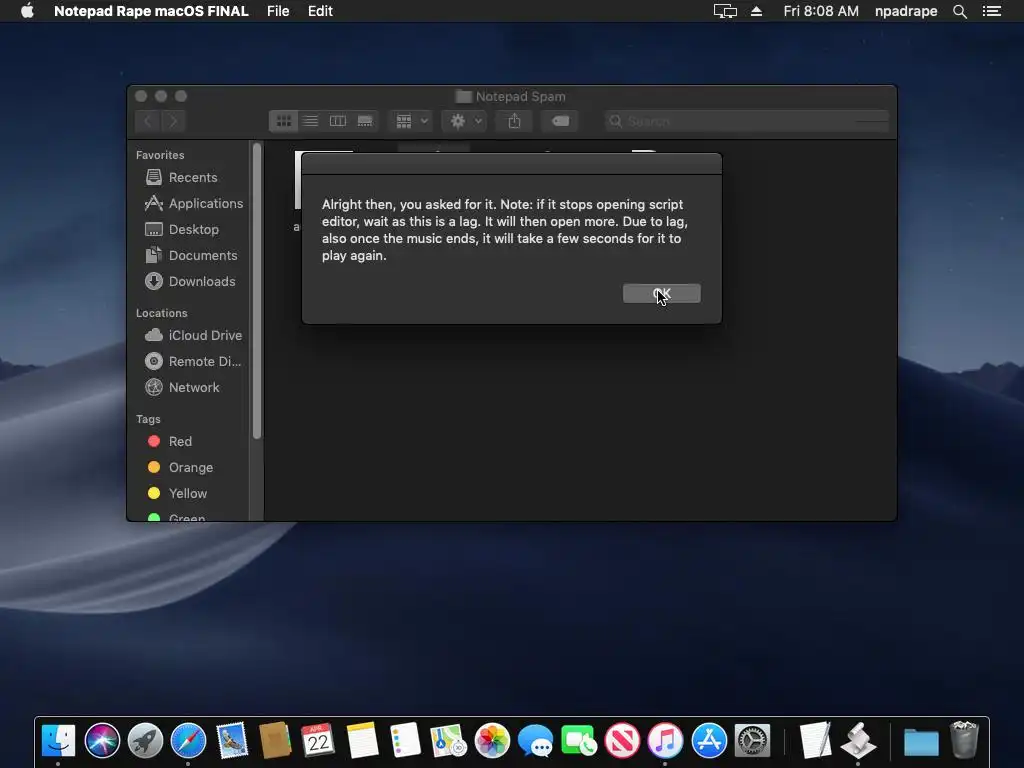Open the News app in Dock
1024x768 pixels.
622,741
